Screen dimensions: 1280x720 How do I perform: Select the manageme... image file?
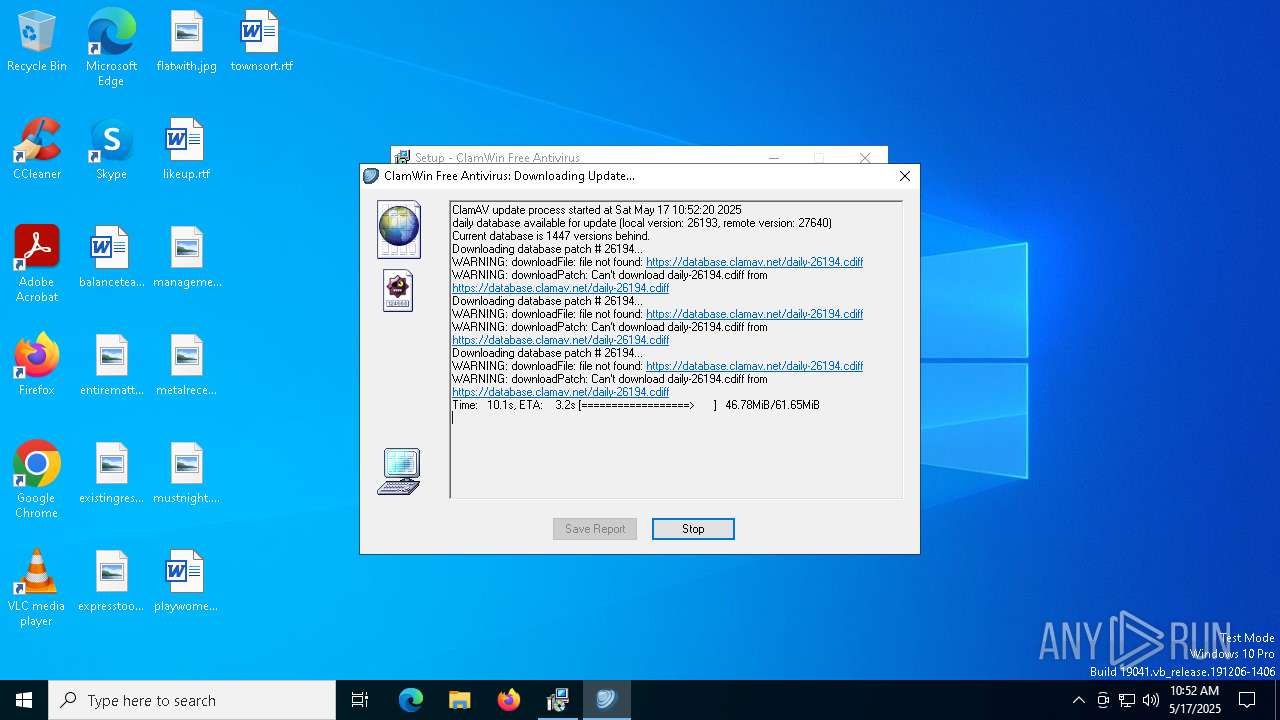[x=186, y=256]
